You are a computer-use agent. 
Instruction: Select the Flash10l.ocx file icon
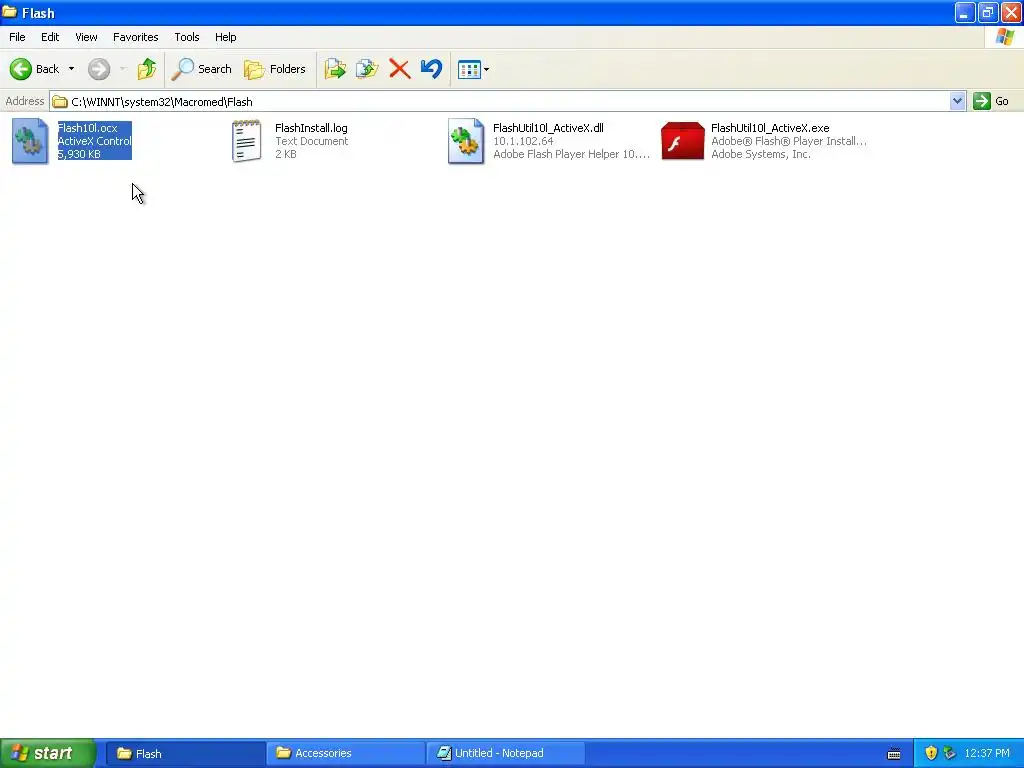[x=30, y=141]
